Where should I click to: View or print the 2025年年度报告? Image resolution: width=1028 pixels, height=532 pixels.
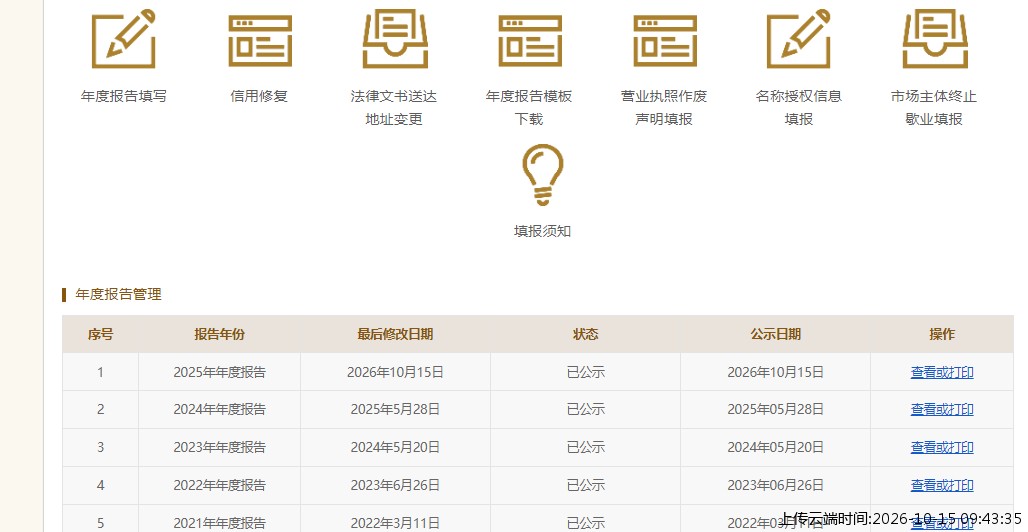coord(941,373)
